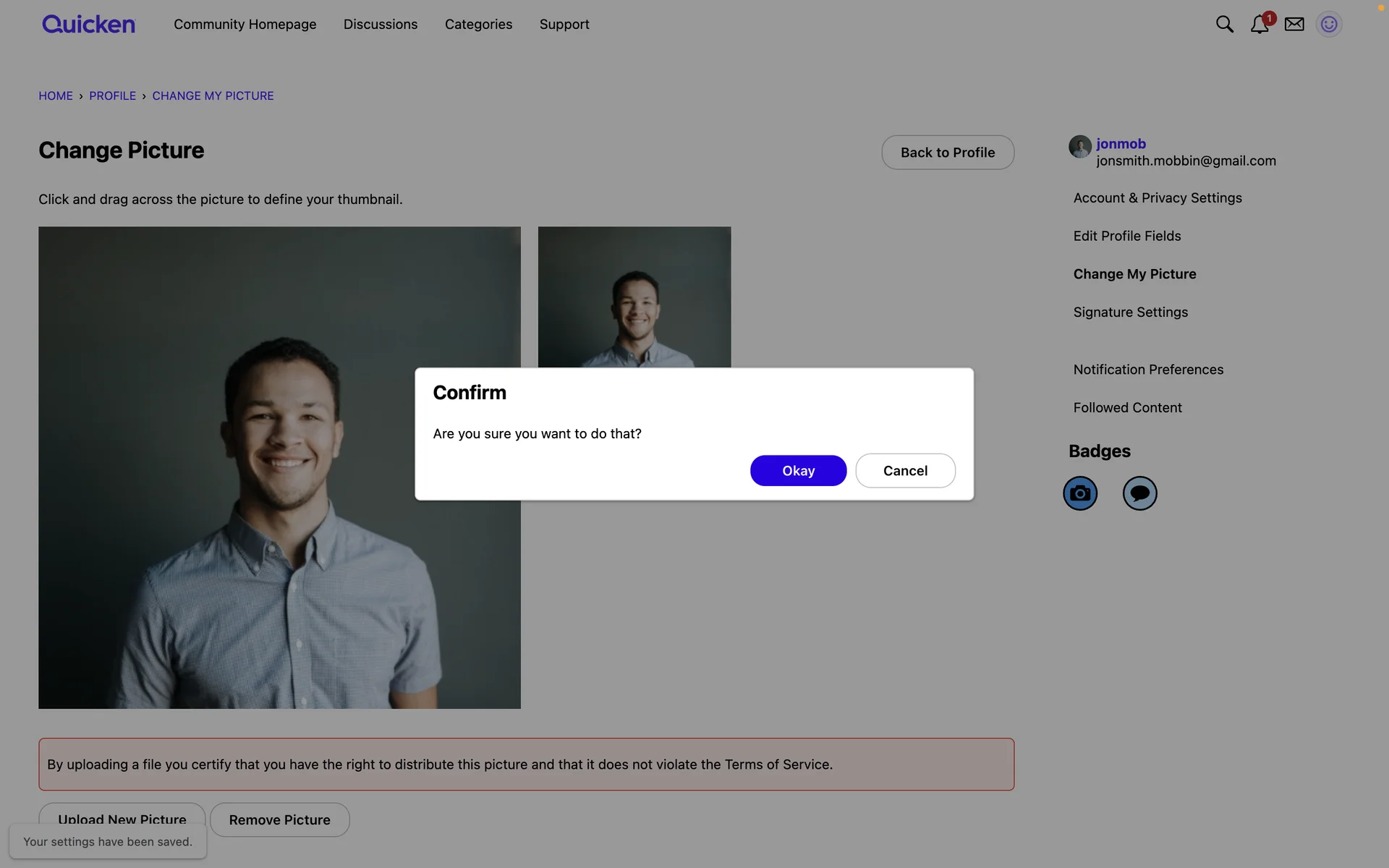1389x868 pixels.
Task: Click the PROFILE breadcrumb link
Action: click(112, 95)
